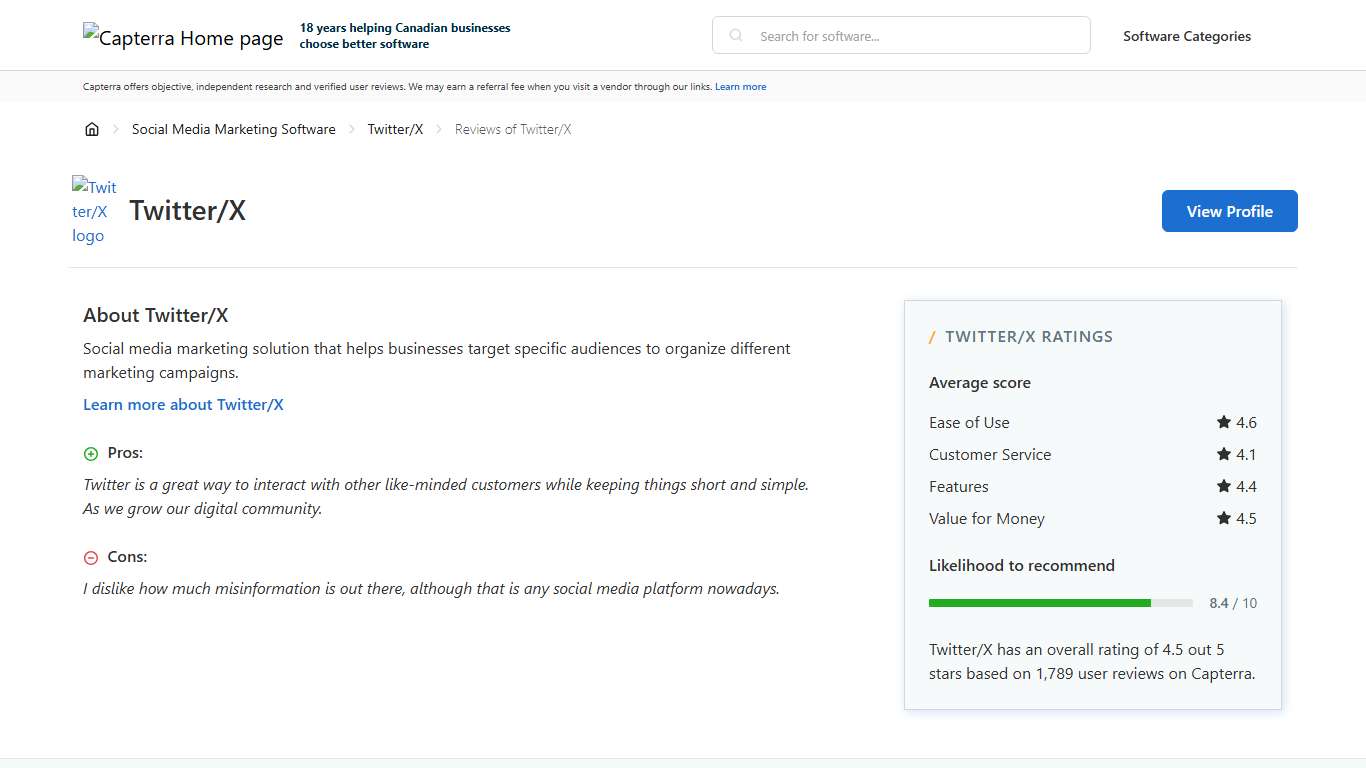Viewport: 1366px width, 768px height.
Task: Click inside the Search for software field
Action: [900, 35]
